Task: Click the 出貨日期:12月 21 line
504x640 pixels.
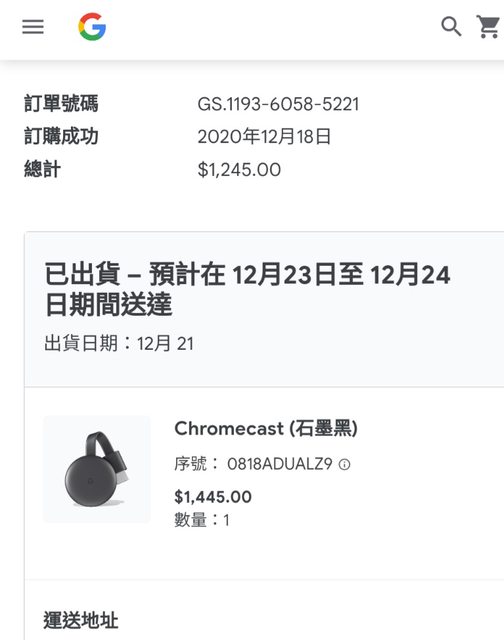Action: coord(119,343)
